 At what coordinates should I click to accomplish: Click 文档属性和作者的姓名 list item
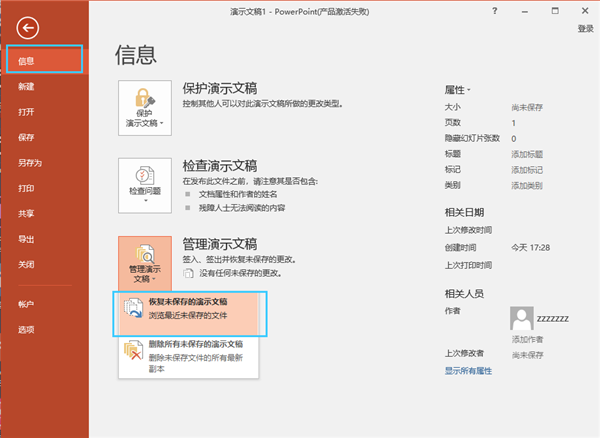tap(238, 194)
